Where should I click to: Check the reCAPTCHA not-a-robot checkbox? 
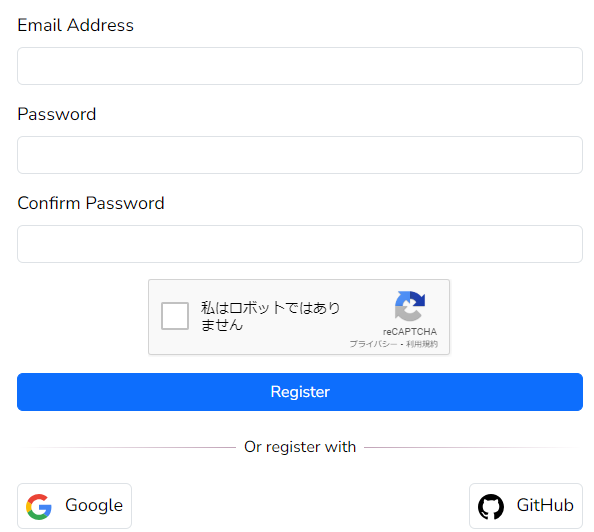coord(175,316)
